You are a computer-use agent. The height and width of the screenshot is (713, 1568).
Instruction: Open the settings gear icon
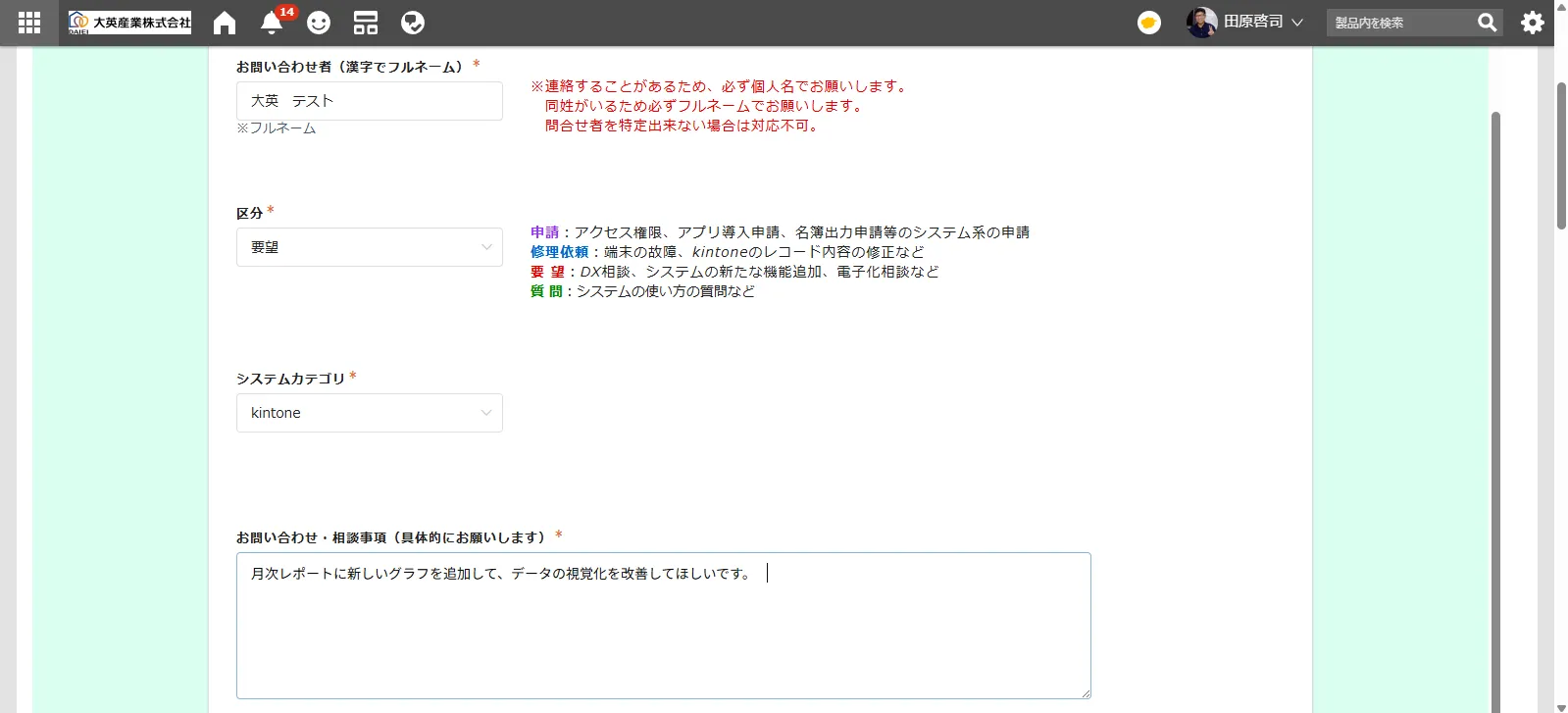(x=1533, y=23)
